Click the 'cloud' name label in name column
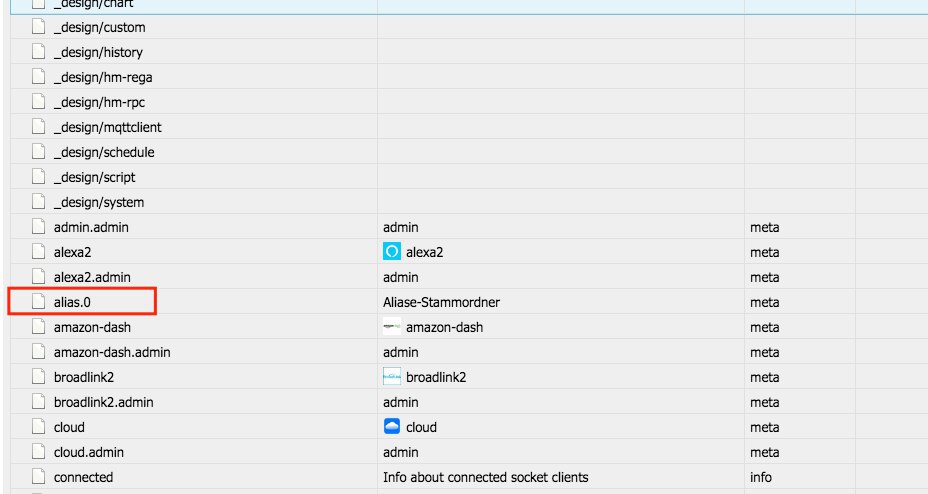This screenshot has height=494, width=928. (x=421, y=427)
